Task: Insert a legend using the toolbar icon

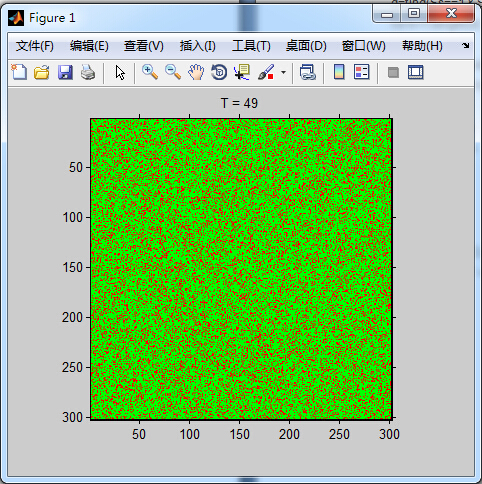Action: tap(362, 72)
